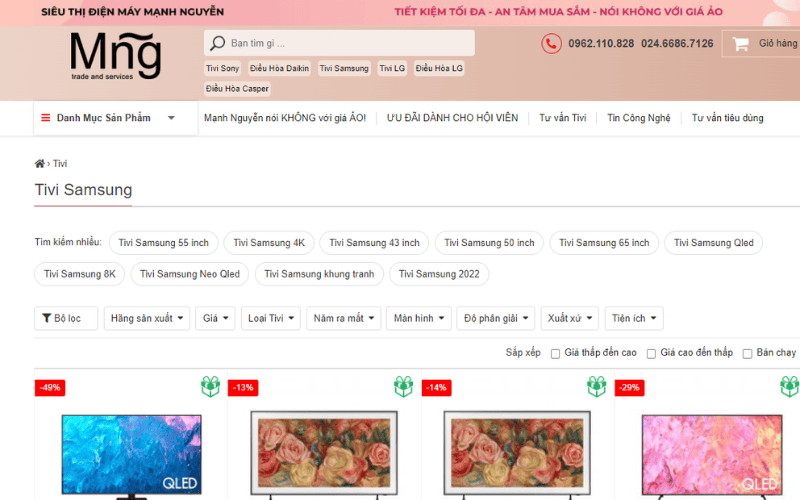Viewport: 800px width, 500px height.
Task: Click the Tivi LG quick search tag
Action: 392,68
